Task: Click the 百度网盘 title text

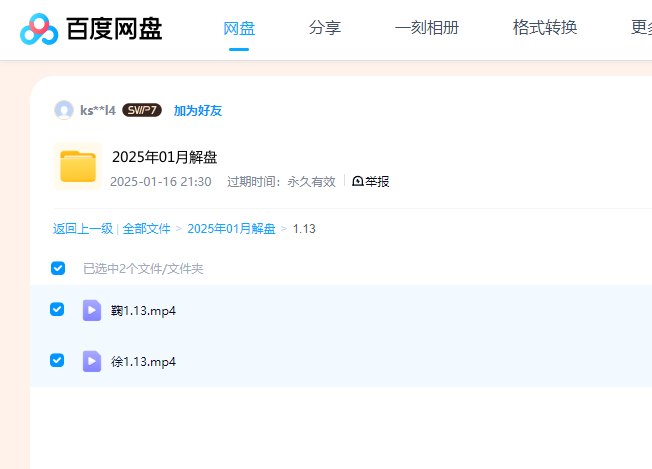Action: (114, 29)
